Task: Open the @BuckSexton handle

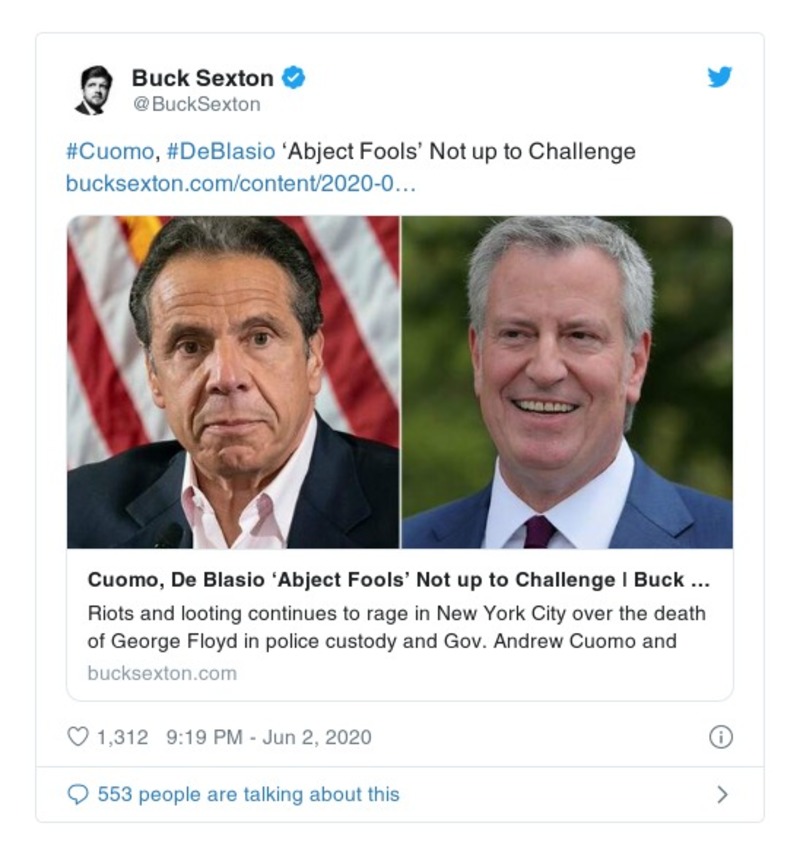Action: (x=196, y=104)
